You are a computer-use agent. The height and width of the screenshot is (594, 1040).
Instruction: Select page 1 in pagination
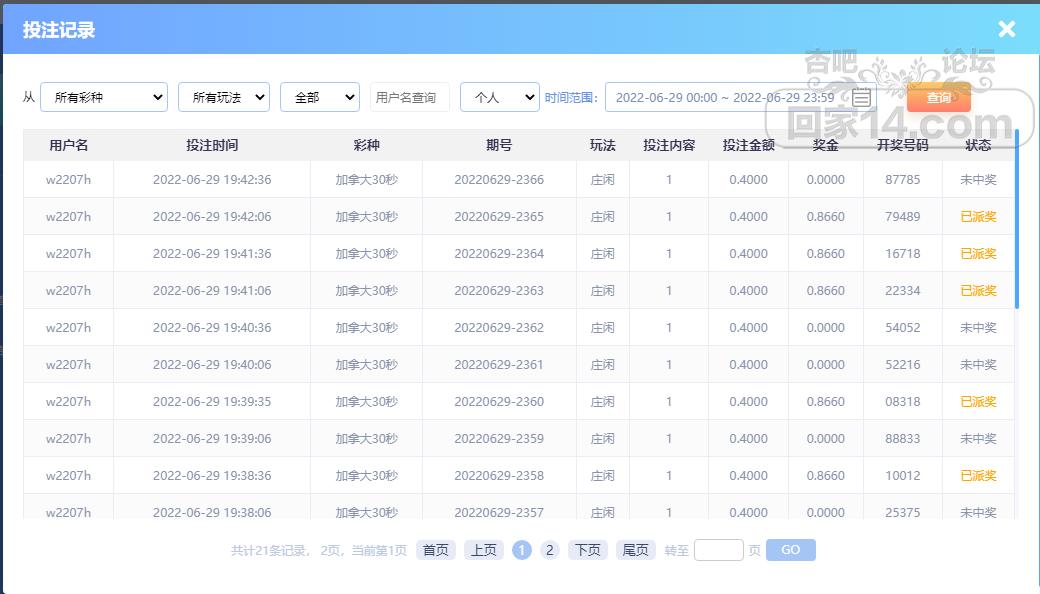[522, 550]
